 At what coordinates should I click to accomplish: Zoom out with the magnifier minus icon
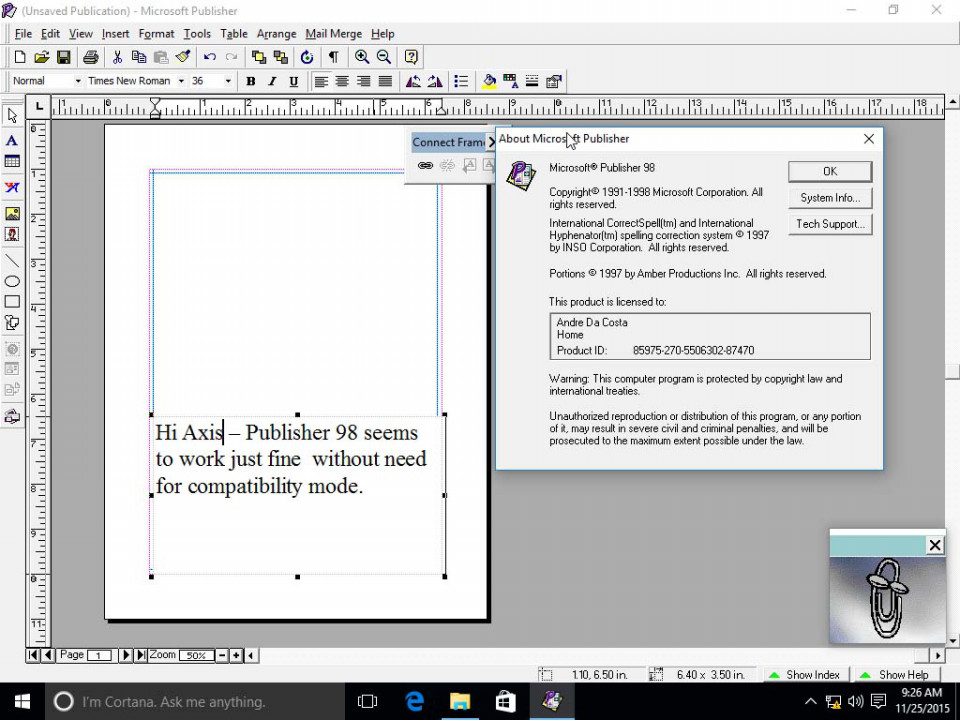coord(384,58)
